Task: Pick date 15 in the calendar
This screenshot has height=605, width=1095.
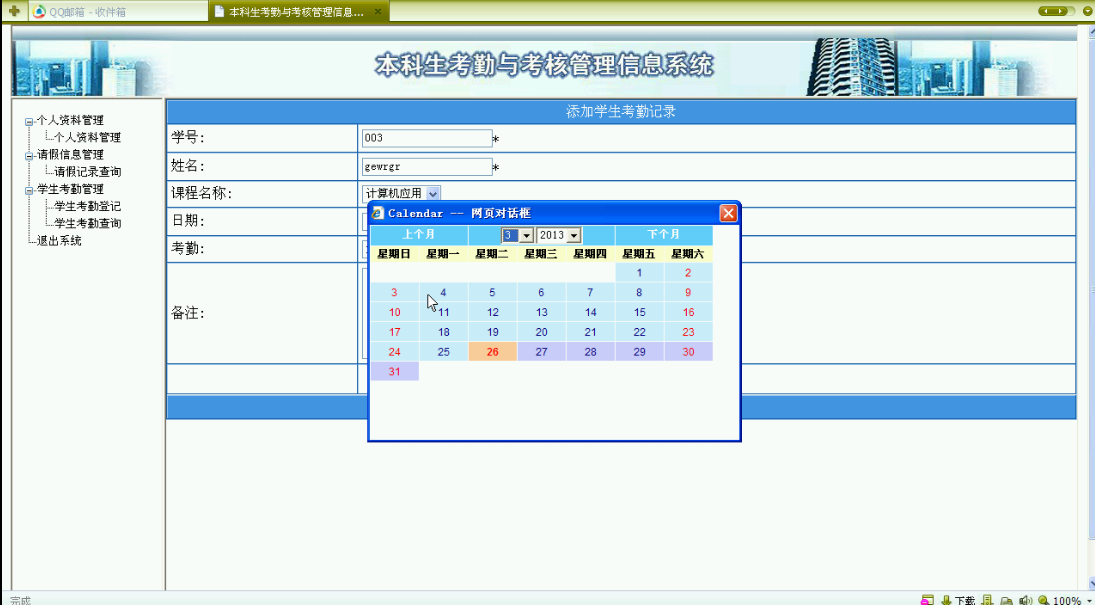Action: (639, 312)
